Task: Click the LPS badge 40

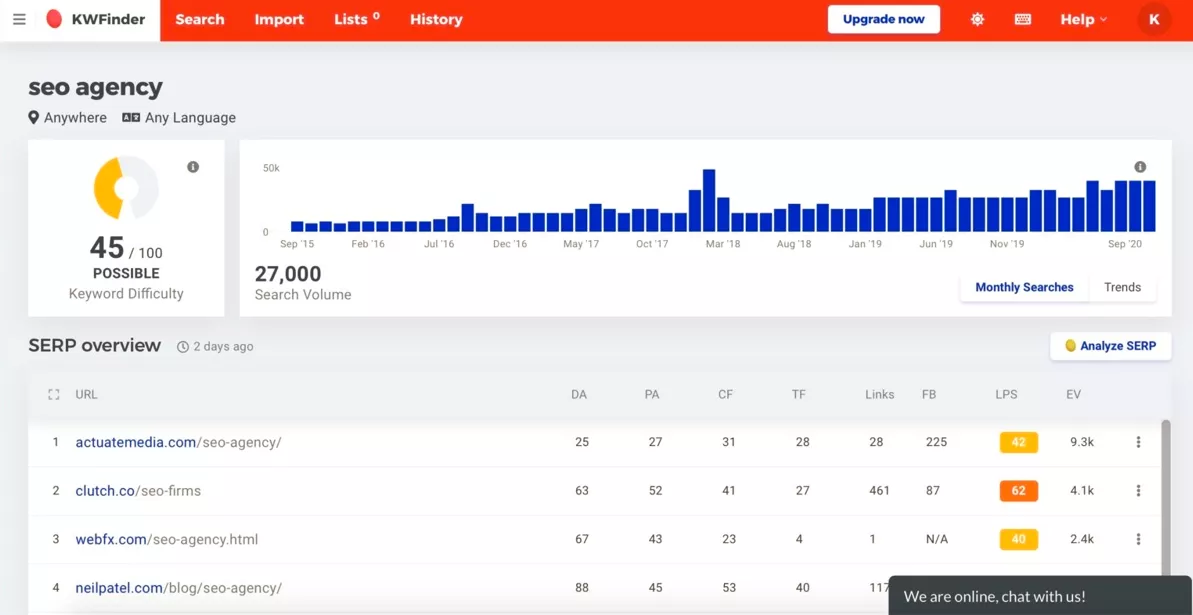Action: (x=1019, y=540)
